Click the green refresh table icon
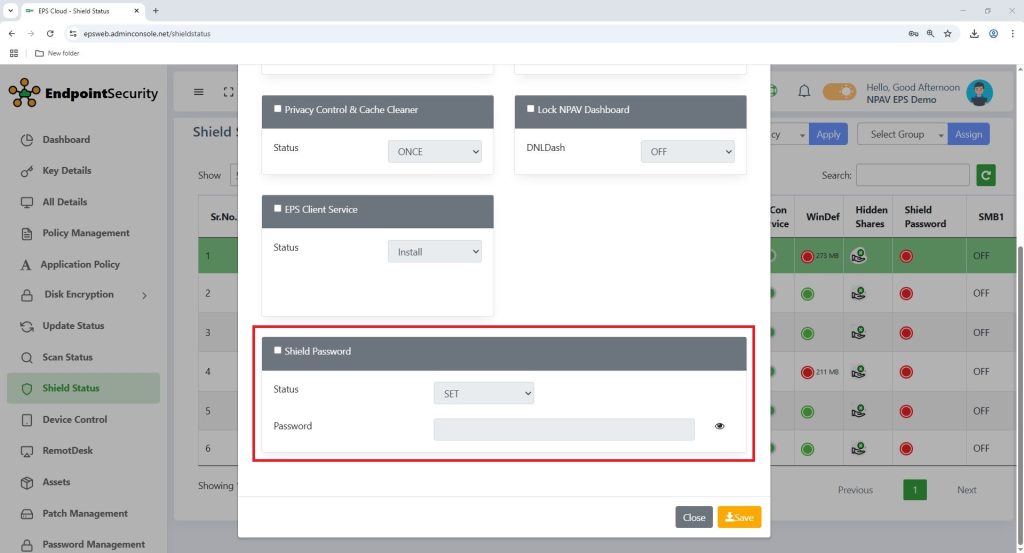 click(x=986, y=175)
